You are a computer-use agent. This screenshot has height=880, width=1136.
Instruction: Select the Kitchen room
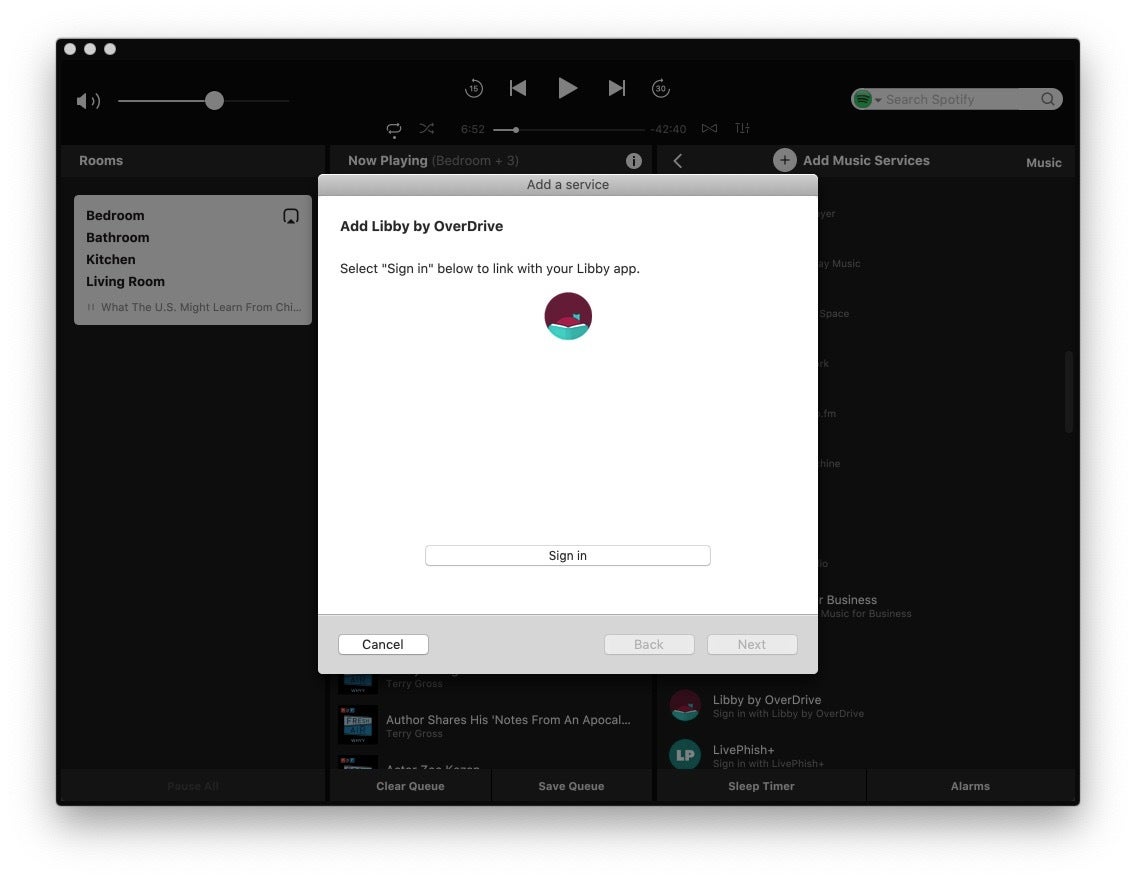pos(110,259)
